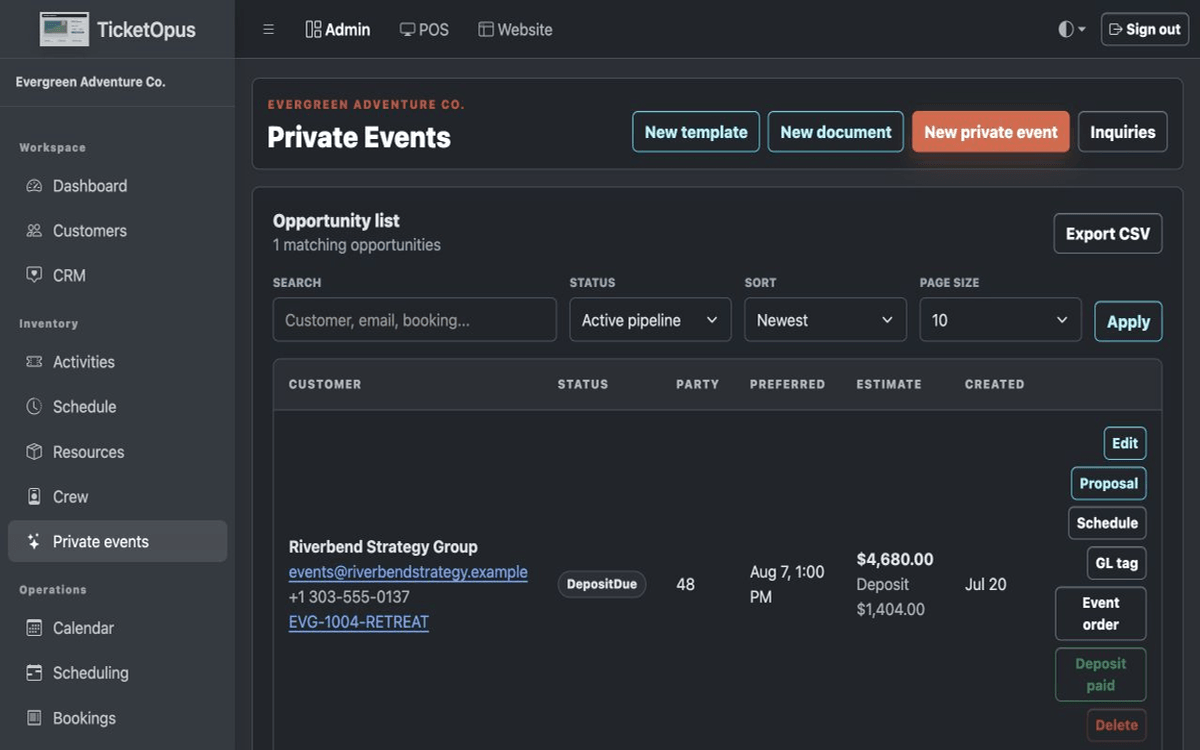Click the TicketOpus logo thumbnail
1200x750 pixels.
tap(64, 29)
